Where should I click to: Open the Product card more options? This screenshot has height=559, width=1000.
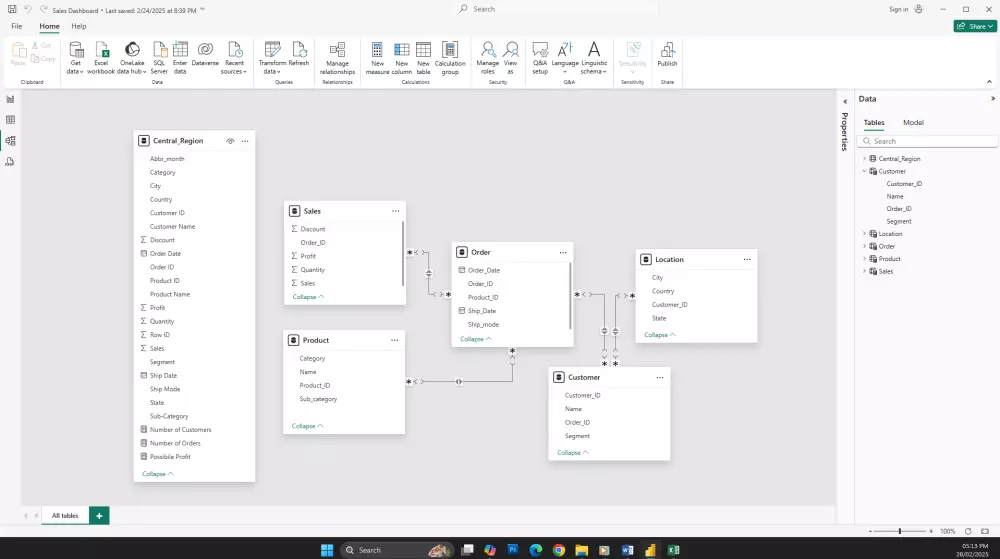click(x=395, y=340)
